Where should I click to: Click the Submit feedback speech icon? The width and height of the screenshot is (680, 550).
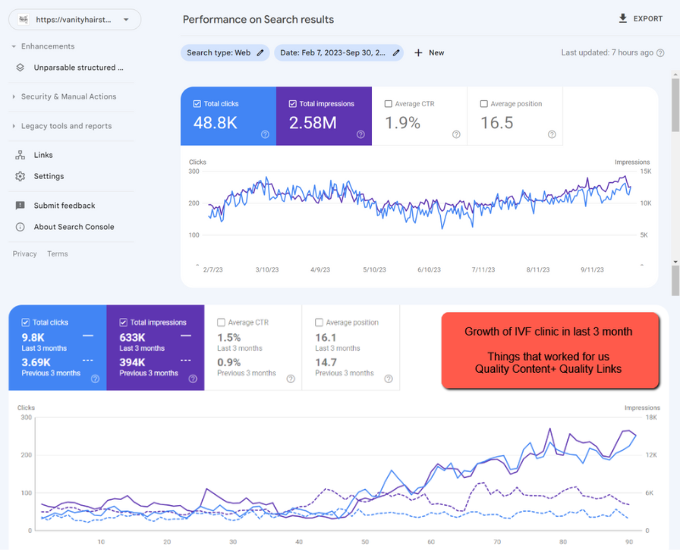(20, 206)
